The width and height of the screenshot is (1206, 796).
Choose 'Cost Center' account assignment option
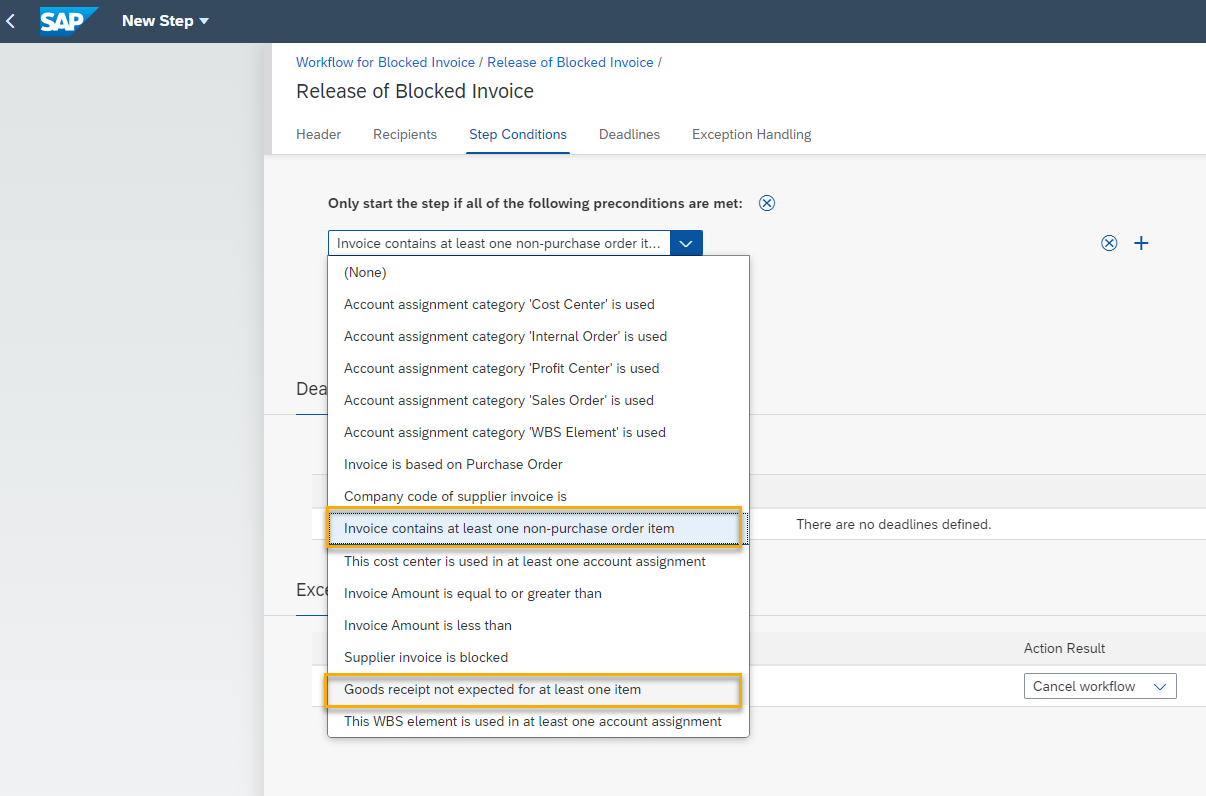tap(499, 304)
